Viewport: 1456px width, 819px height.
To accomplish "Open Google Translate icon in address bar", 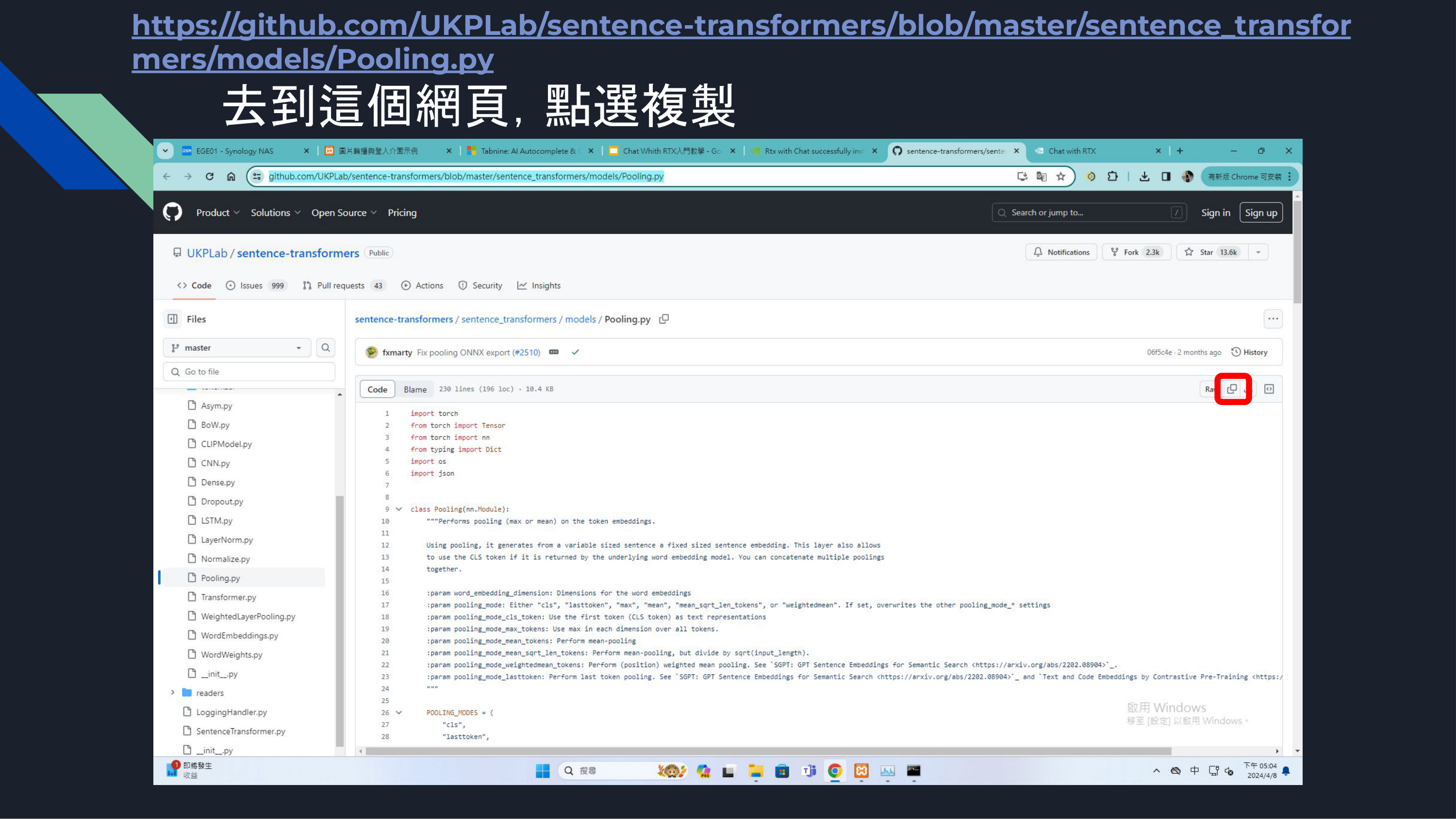I will (1042, 176).
